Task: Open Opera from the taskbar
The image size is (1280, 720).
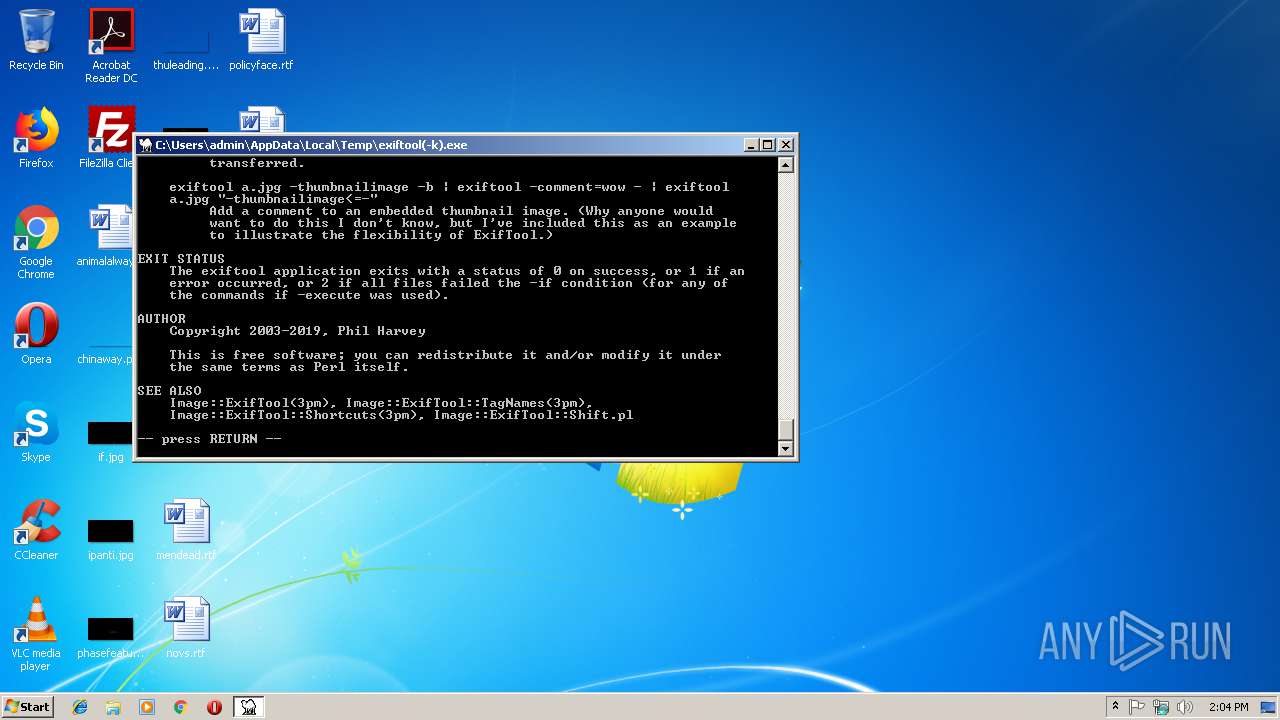Action: point(214,707)
